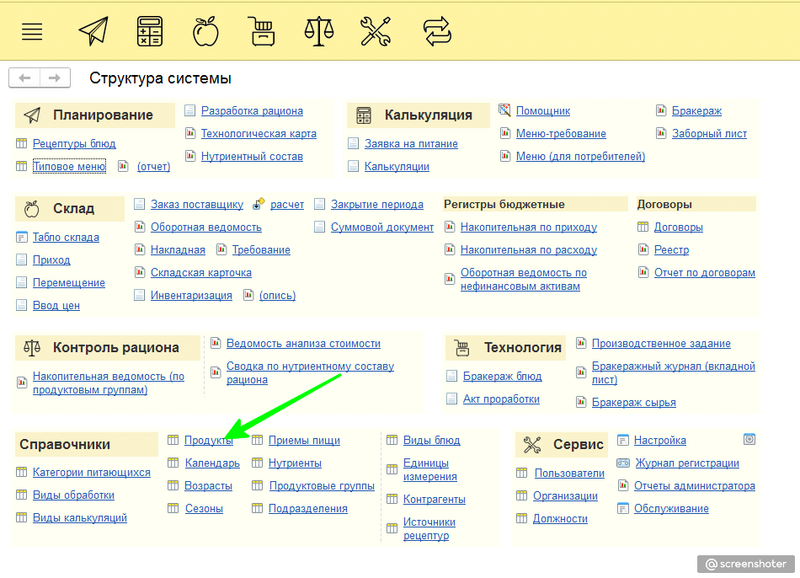
Task: Click the cash register Technology toolbar icon
Action: pos(262,31)
